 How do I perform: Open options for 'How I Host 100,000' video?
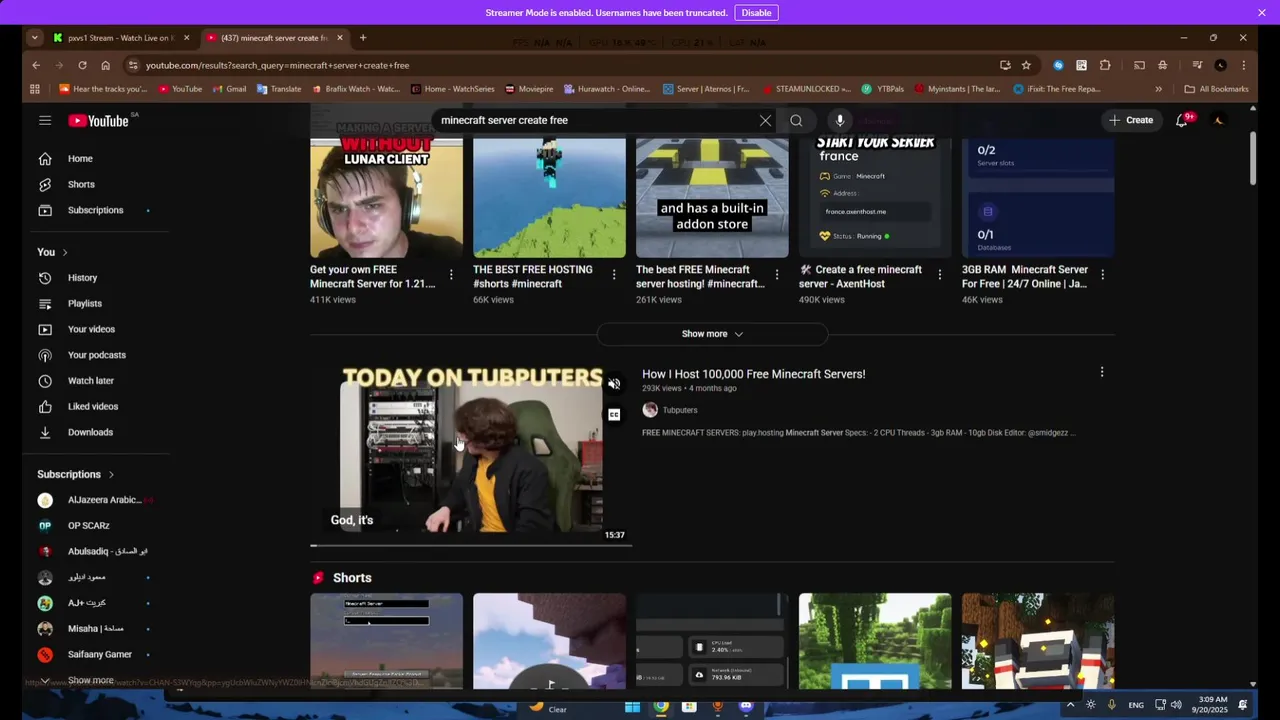click(1102, 372)
